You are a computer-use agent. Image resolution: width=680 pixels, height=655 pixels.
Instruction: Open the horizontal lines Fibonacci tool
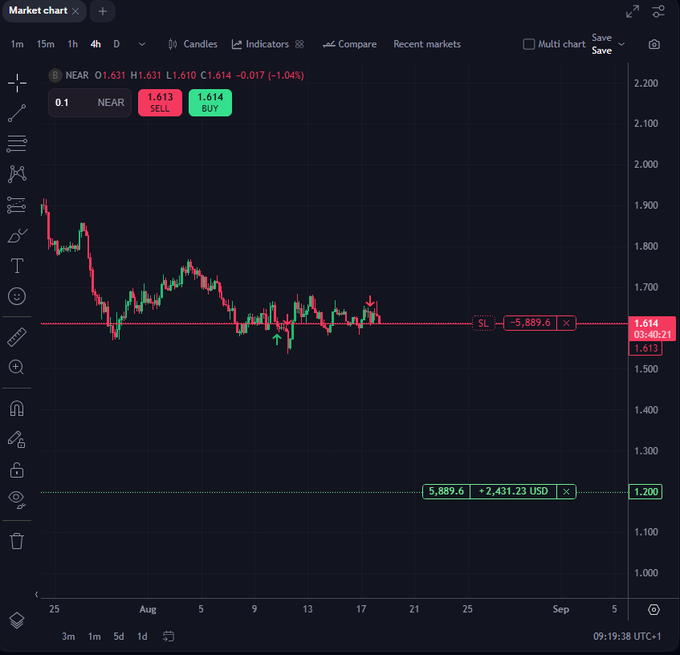click(17, 144)
